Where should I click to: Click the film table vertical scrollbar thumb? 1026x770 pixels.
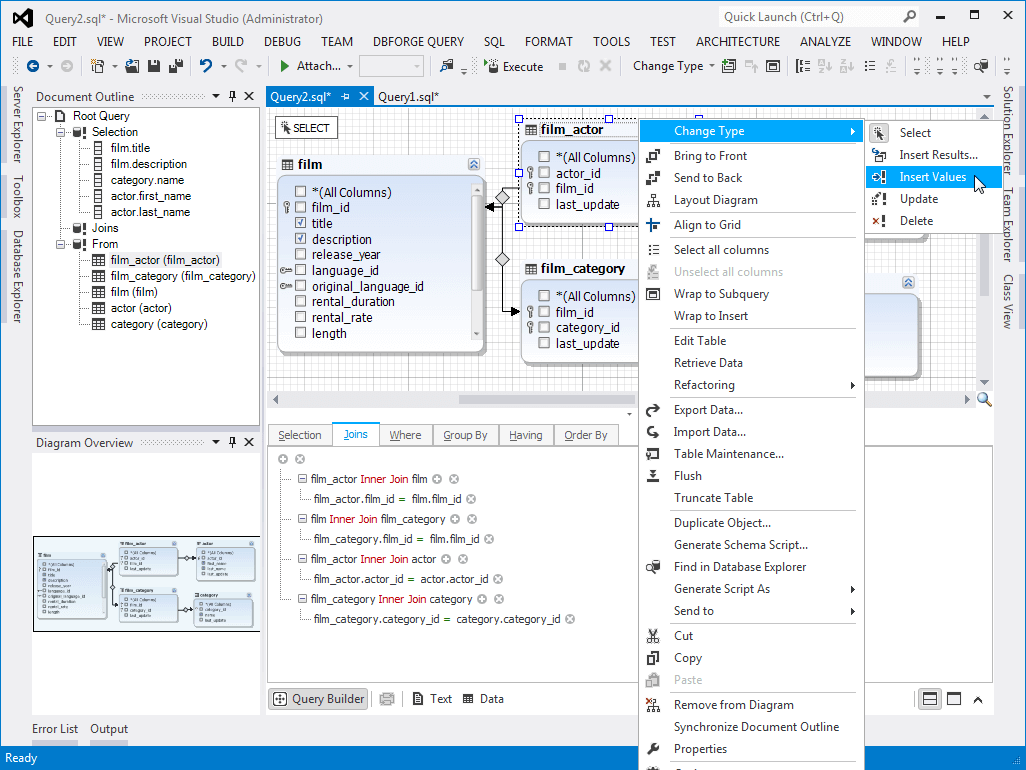(x=476, y=243)
